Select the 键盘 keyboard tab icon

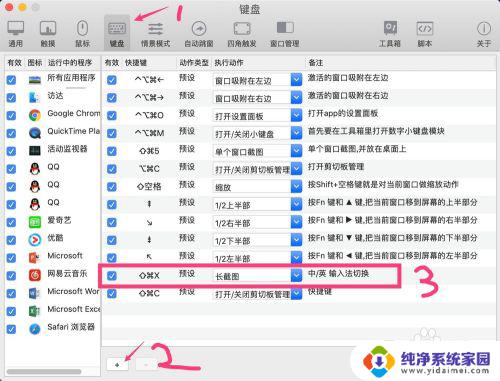point(117,34)
